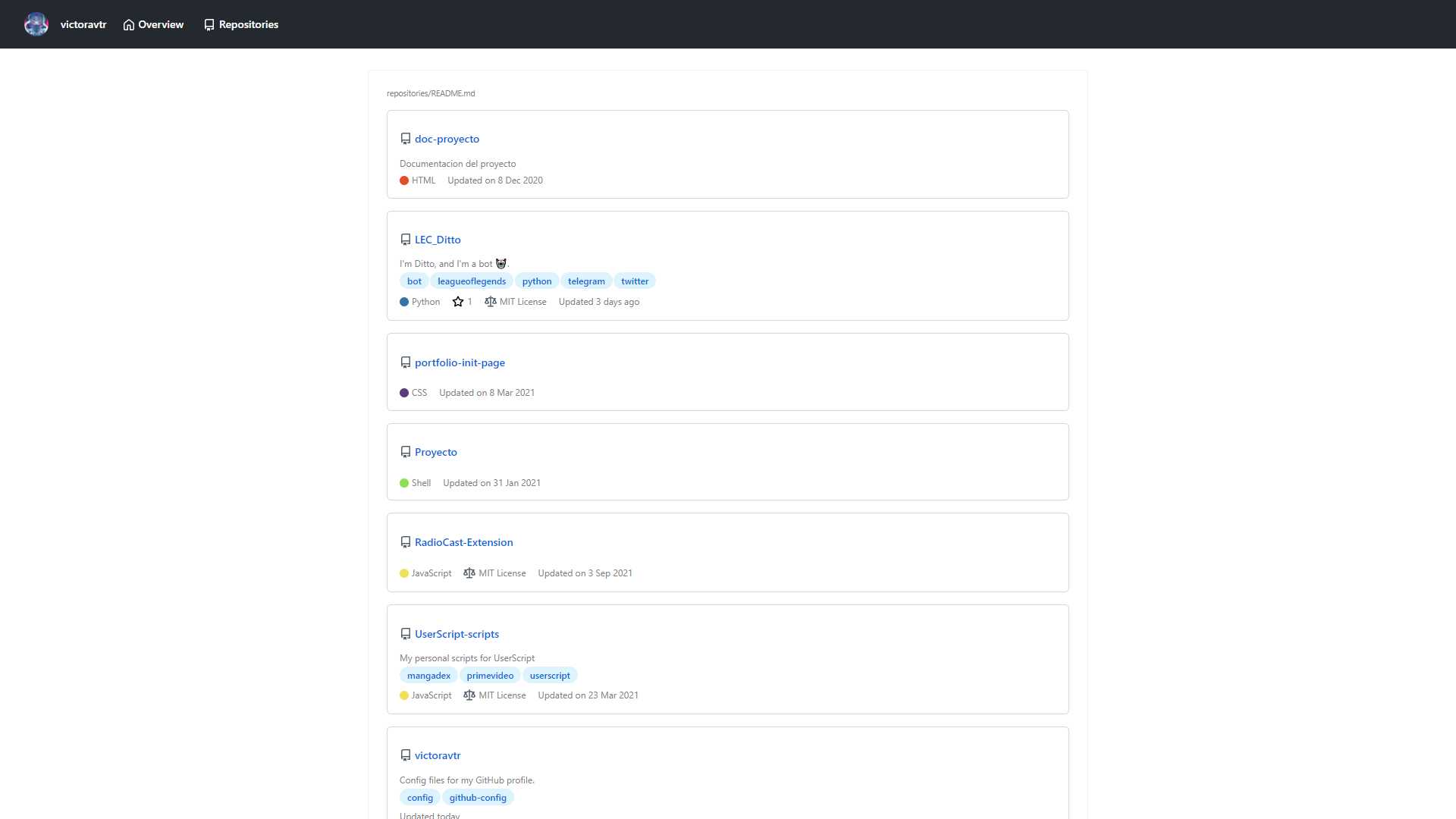Select the mangadex topic tag
This screenshot has width=1456, height=819.
pos(428,676)
